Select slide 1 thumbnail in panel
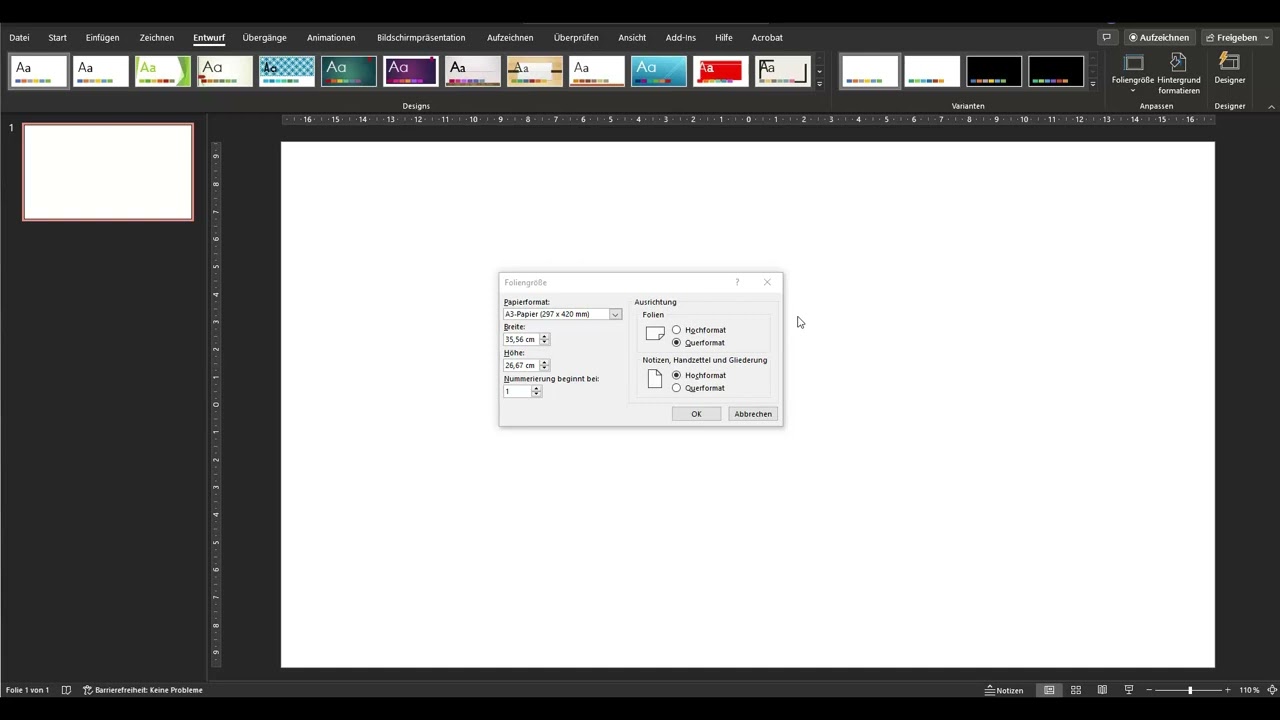The image size is (1280, 720). point(108,172)
